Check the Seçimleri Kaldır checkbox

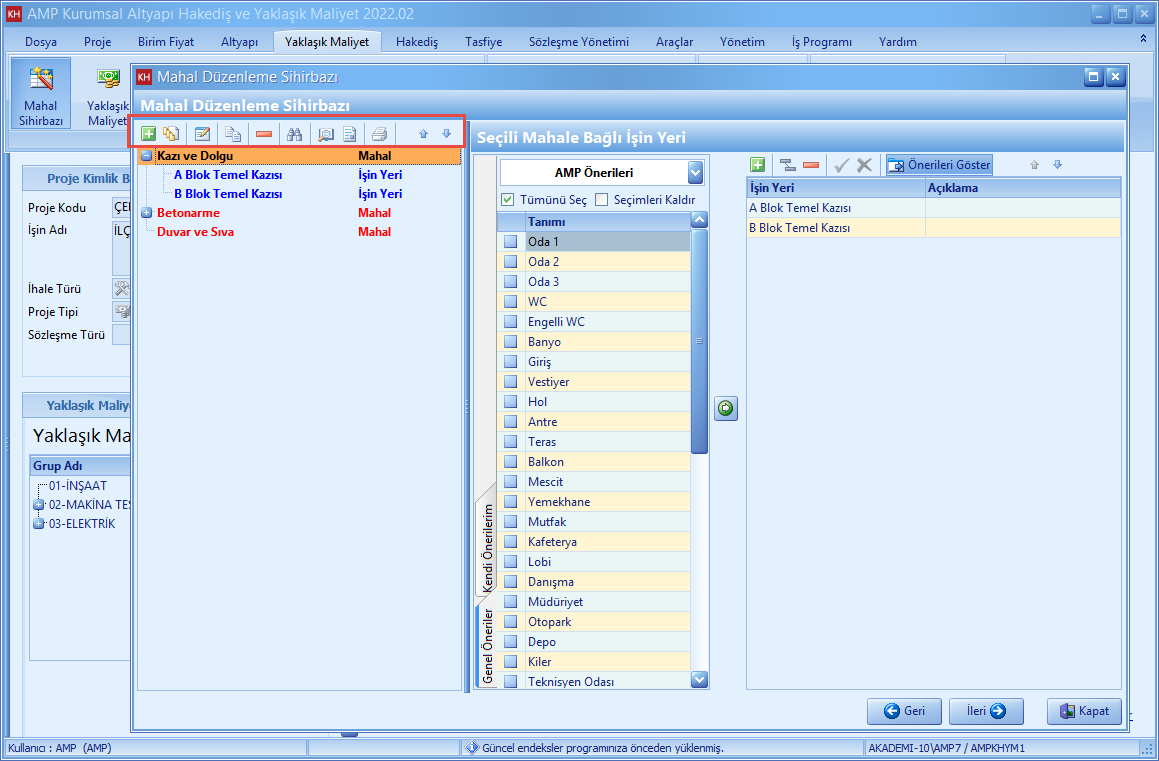[x=602, y=200]
